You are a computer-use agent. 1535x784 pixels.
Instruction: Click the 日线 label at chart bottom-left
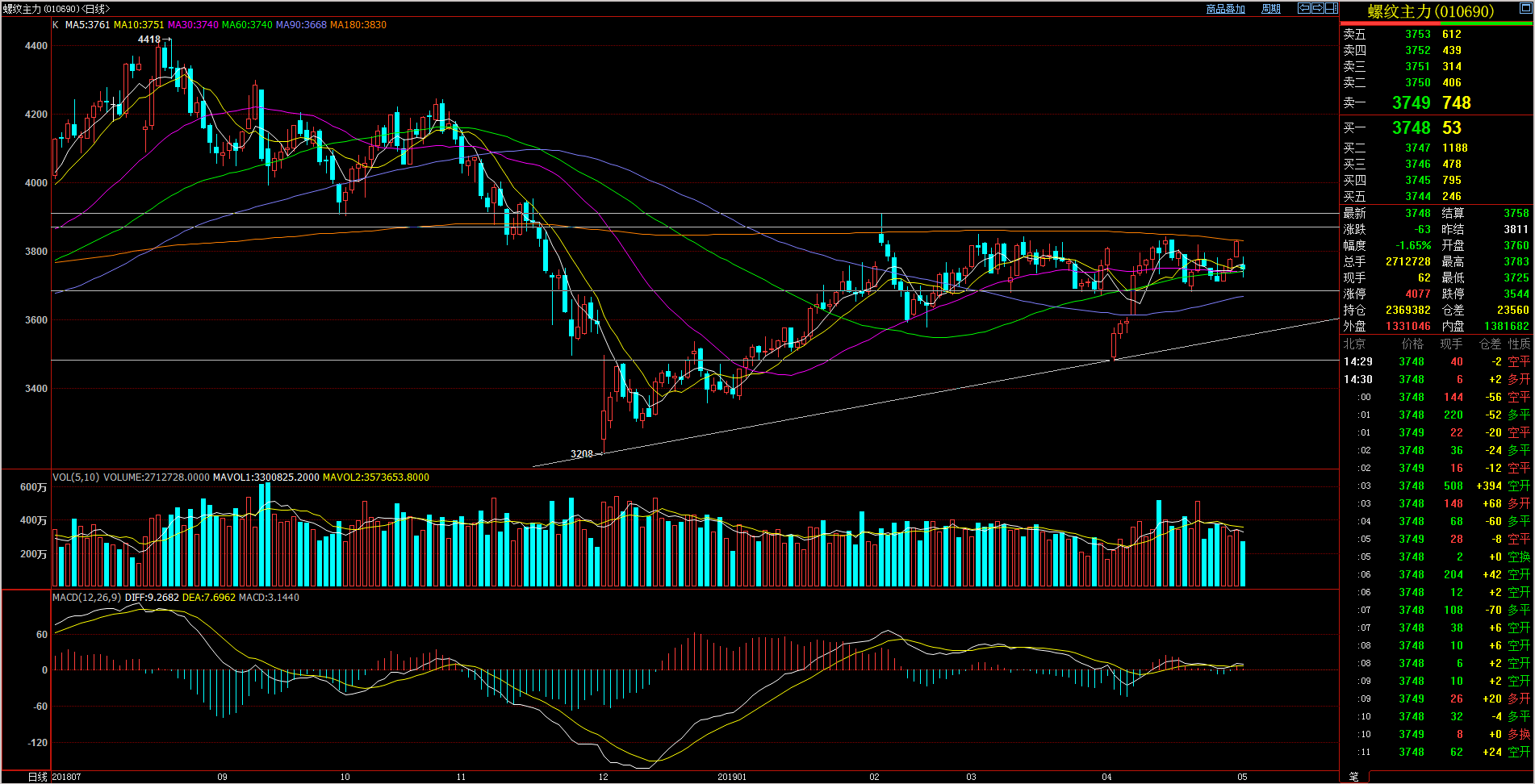click(37, 777)
